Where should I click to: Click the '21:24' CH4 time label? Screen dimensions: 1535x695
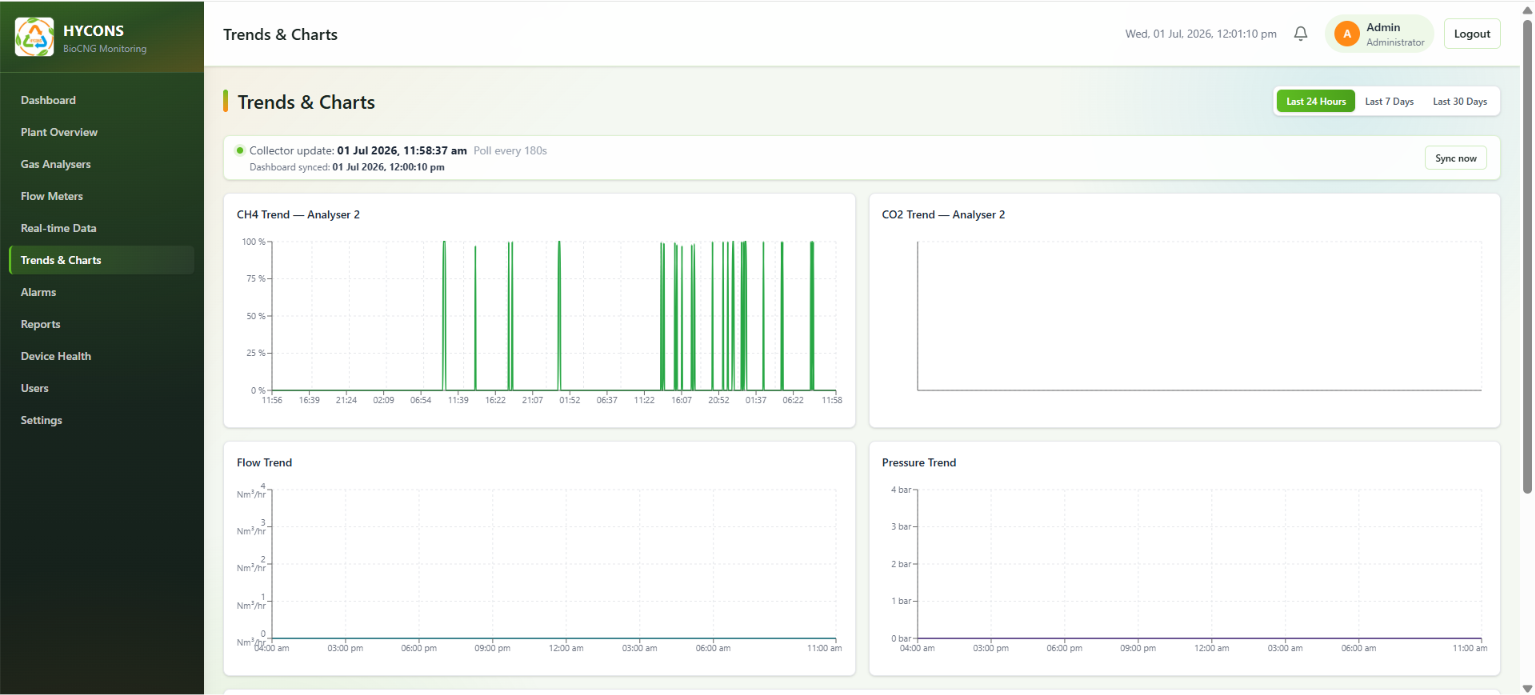pyautogui.click(x=346, y=400)
